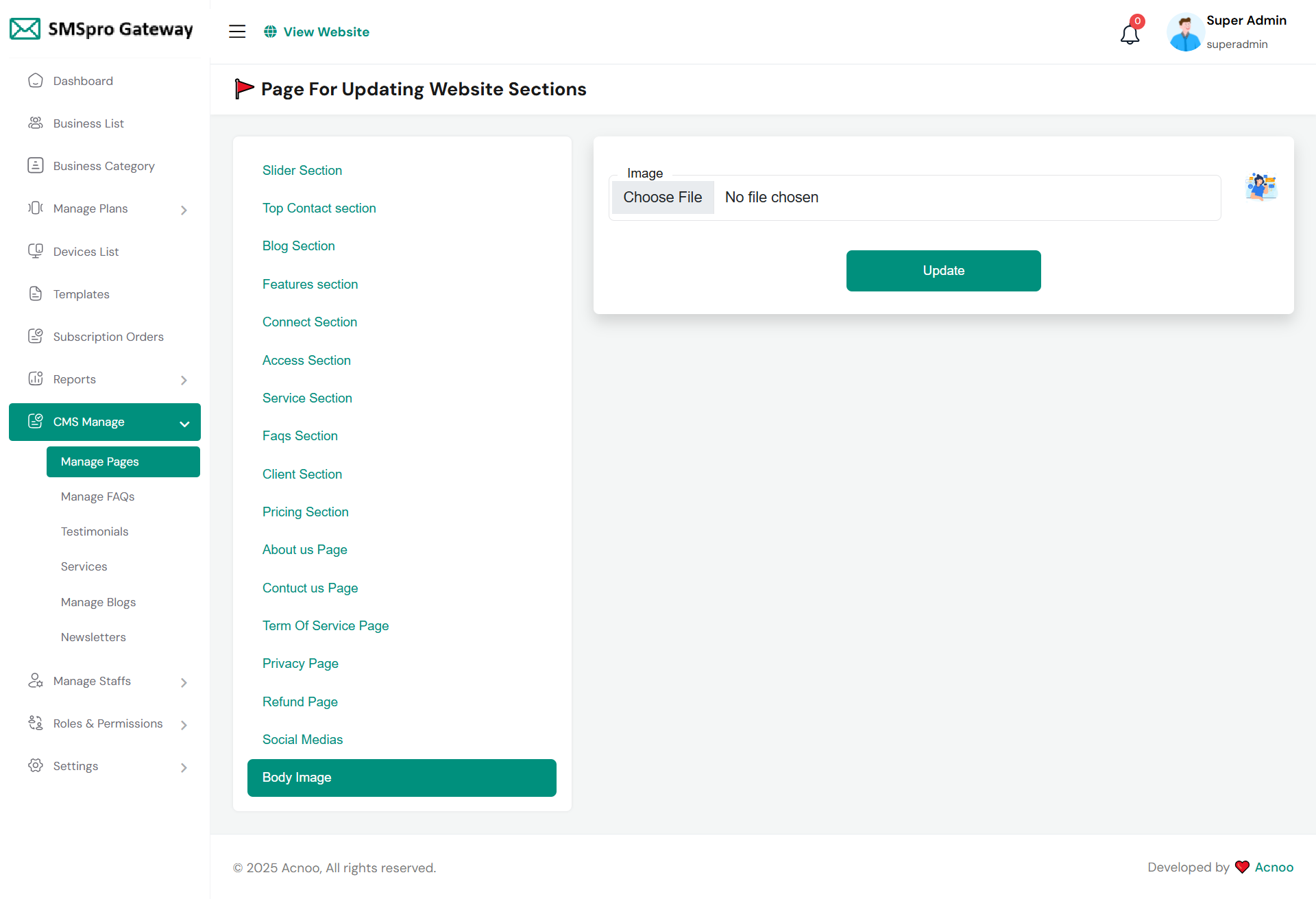Image resolution: width=1316 pixels, height=899 pixels.
Task: Open the Slider Section tab
Action: tap(302, 170)
